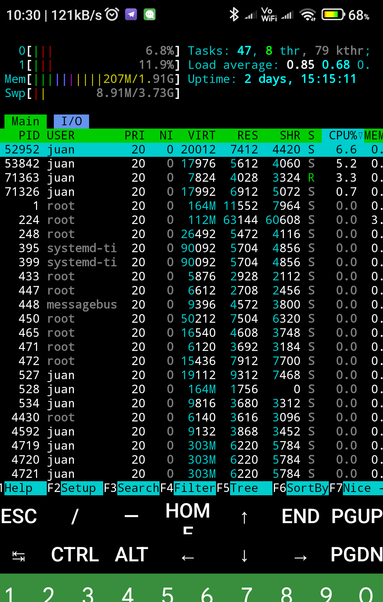Click the Mem usage meter
This screenshot has height=602, width=383.
click(92, 79)
